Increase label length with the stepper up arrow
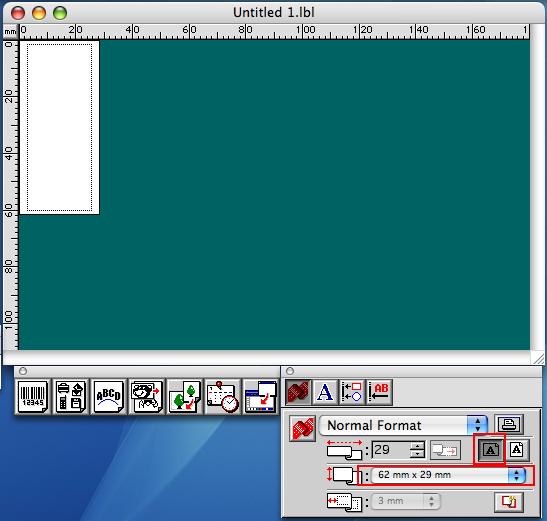This screenshot has height=521, width=547. (x=417, y=446)
